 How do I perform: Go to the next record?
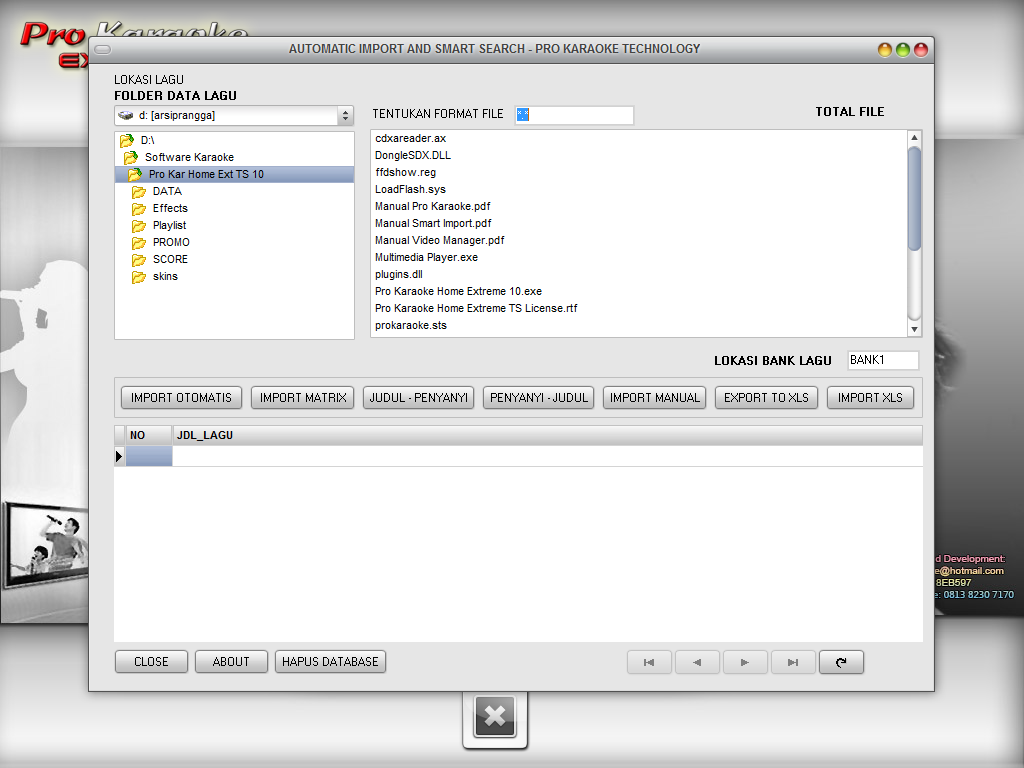pyautogui.click(x=745, y=662)
